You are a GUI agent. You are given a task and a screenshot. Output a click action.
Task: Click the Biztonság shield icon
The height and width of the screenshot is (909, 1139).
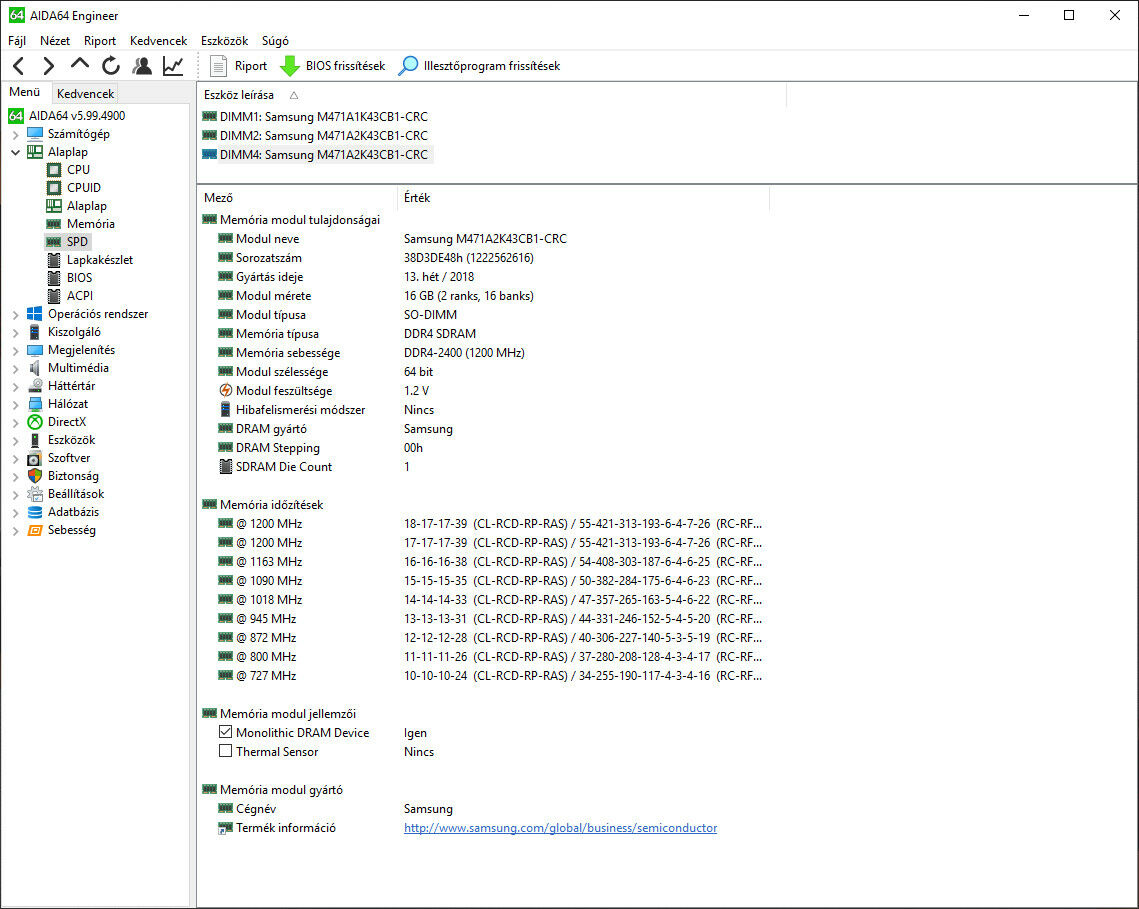34,476
